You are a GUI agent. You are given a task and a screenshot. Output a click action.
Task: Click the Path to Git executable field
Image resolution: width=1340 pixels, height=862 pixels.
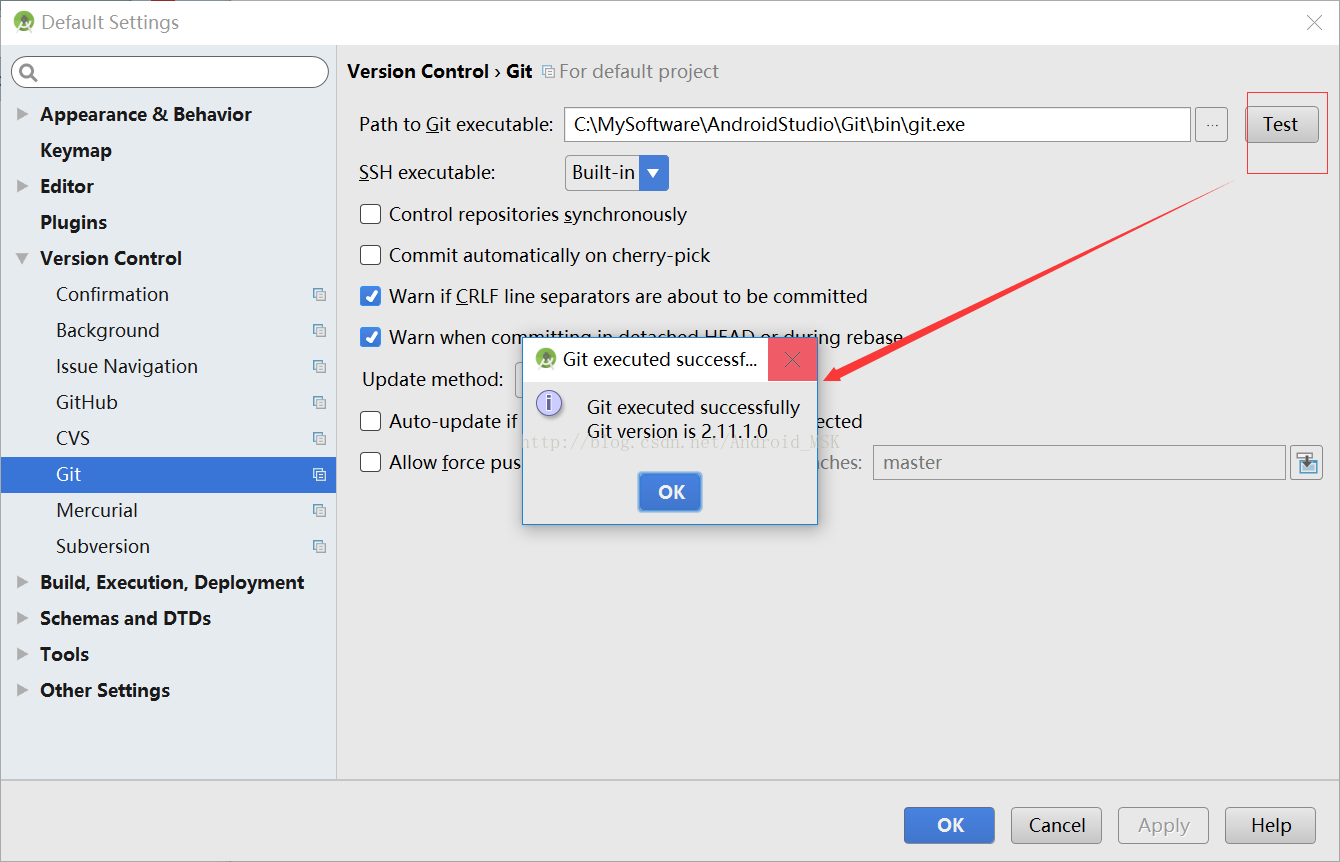click(x=877, y=125)
